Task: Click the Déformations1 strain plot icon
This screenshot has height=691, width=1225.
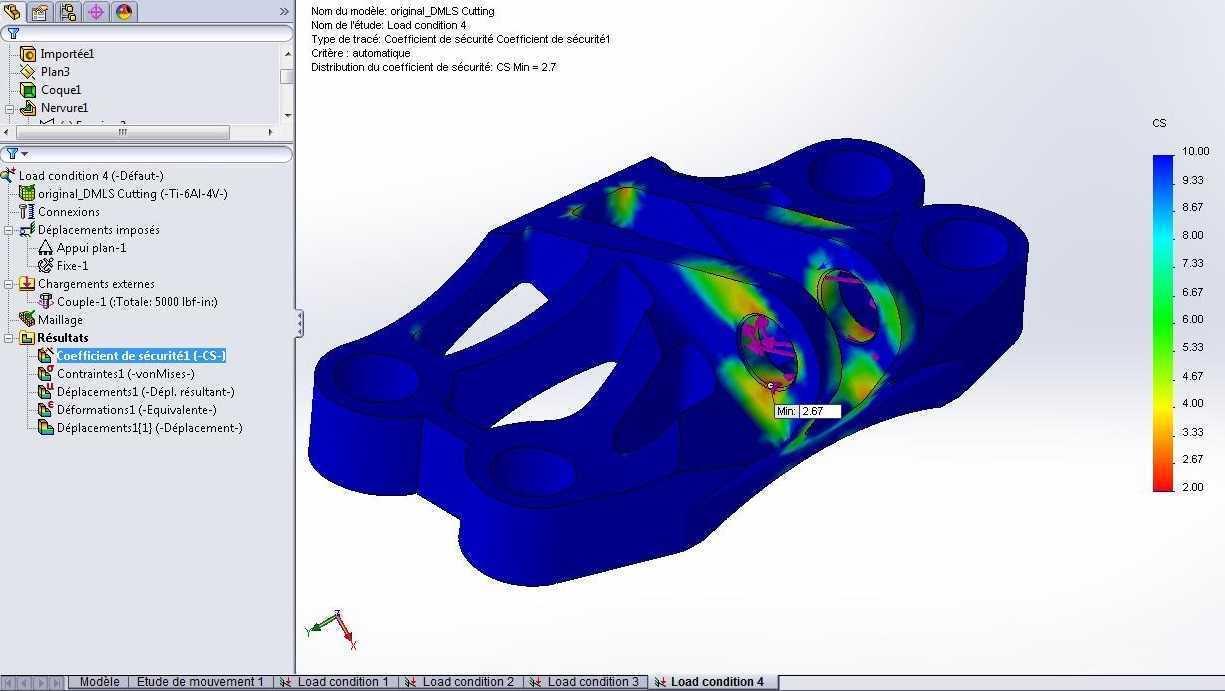Action: (x=46, y=410)
